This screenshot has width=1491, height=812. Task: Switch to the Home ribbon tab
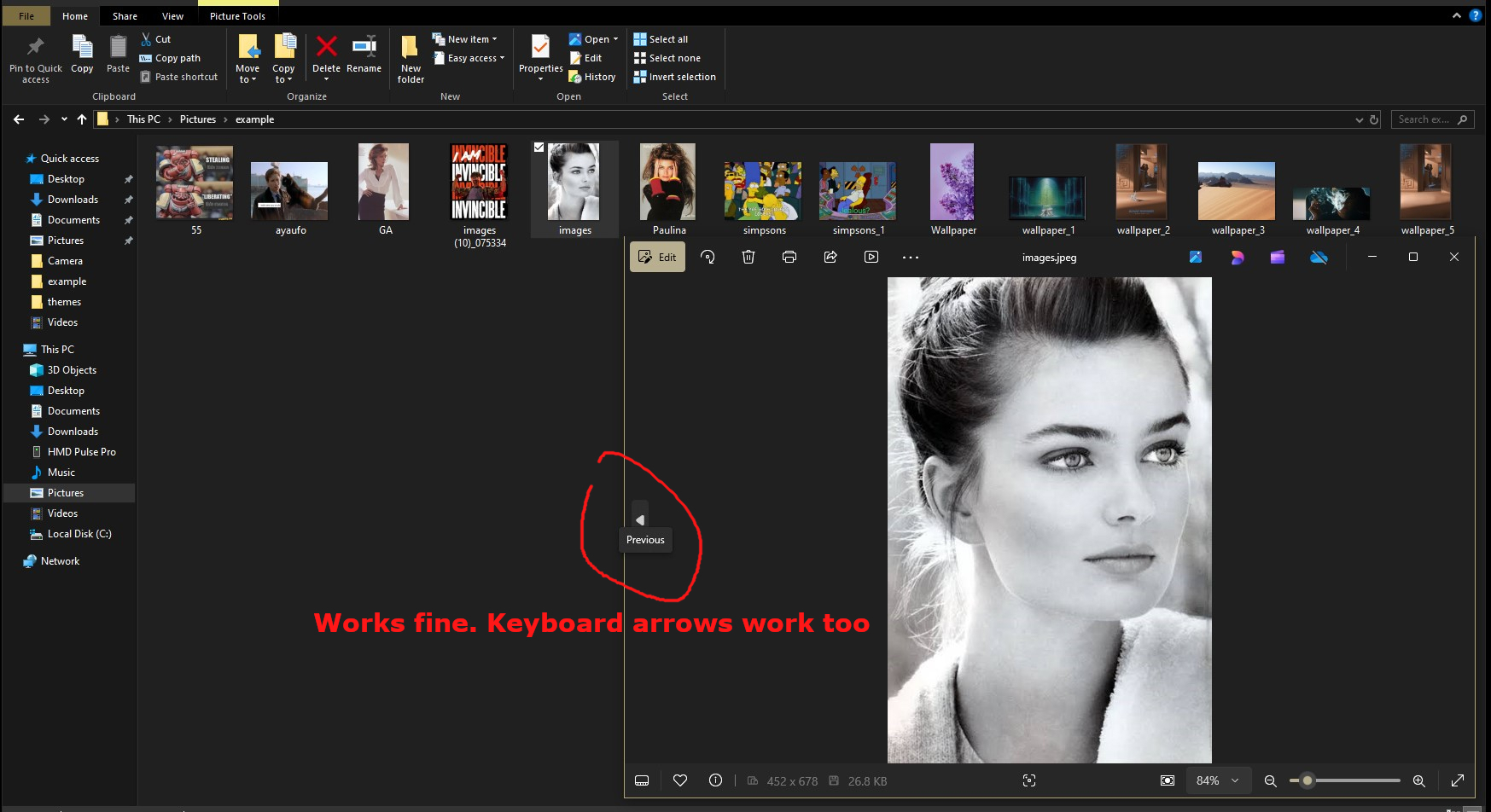75,15
